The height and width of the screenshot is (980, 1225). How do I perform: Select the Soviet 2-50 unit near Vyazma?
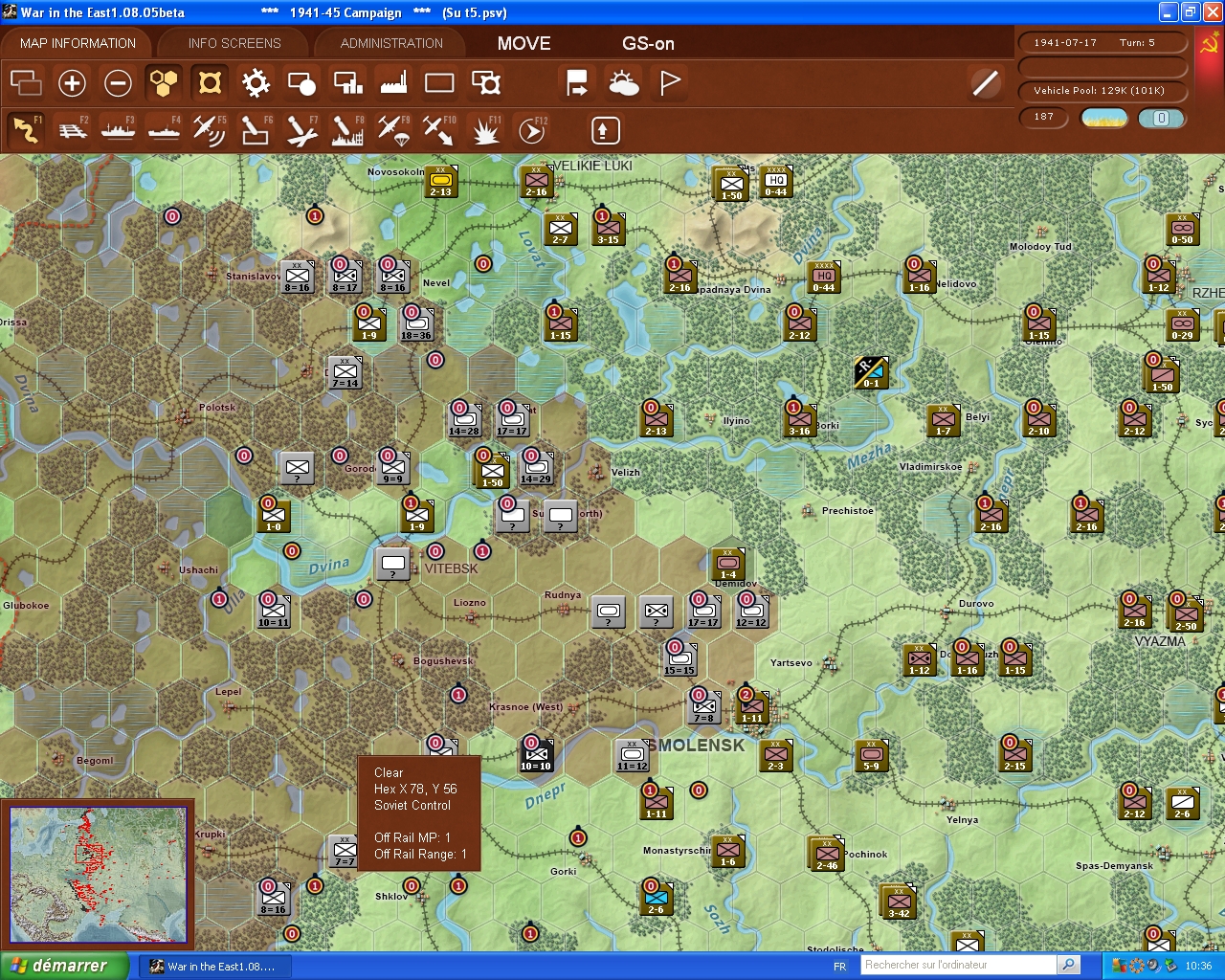(x=1185, y=613)
